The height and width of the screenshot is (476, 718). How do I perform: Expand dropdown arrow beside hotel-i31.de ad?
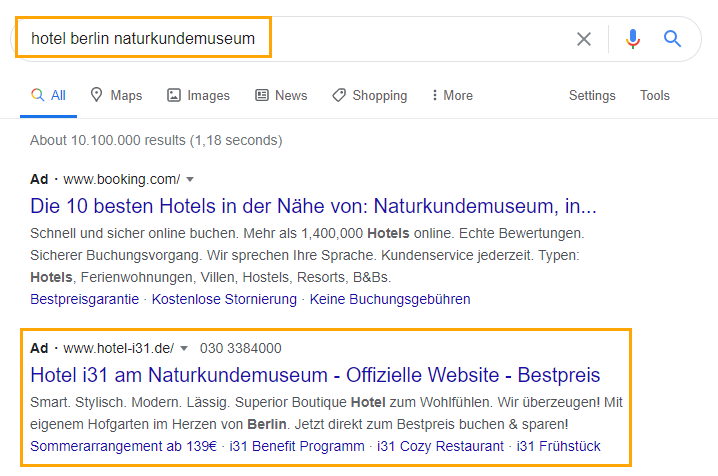pos(184,348)
